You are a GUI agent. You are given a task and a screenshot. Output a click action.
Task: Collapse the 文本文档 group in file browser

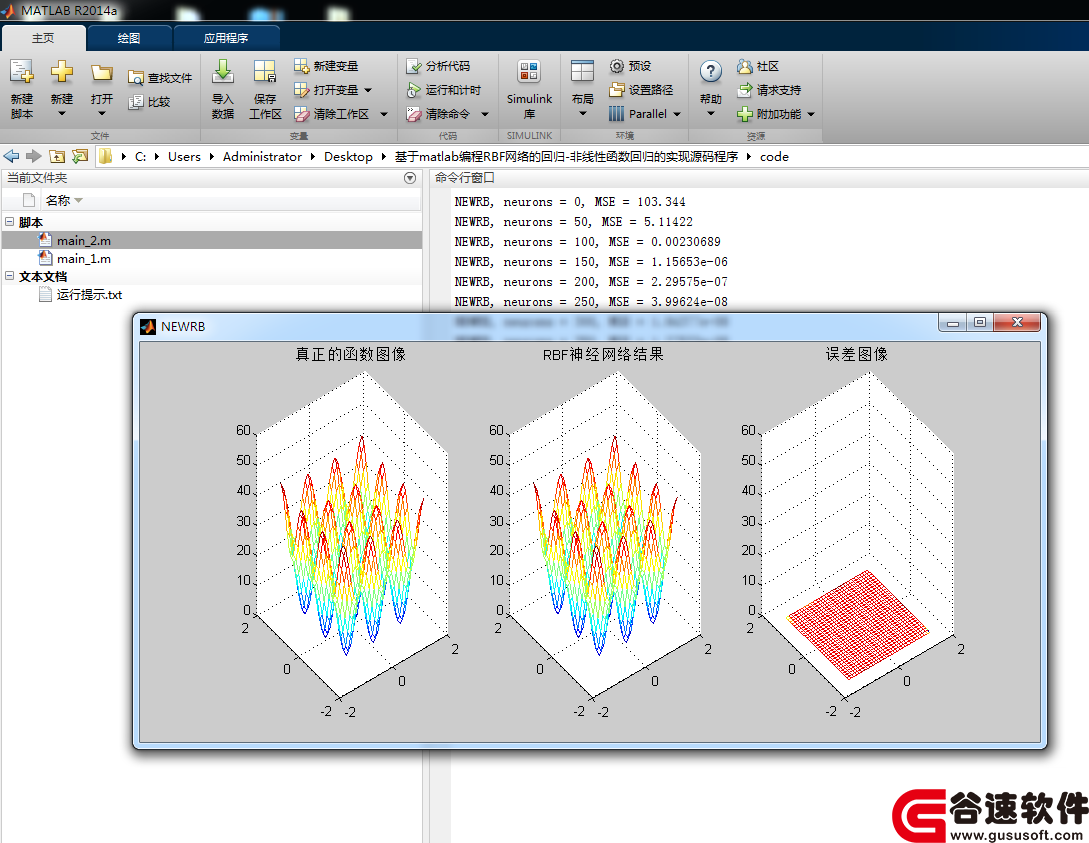click(x=10, y=276)
